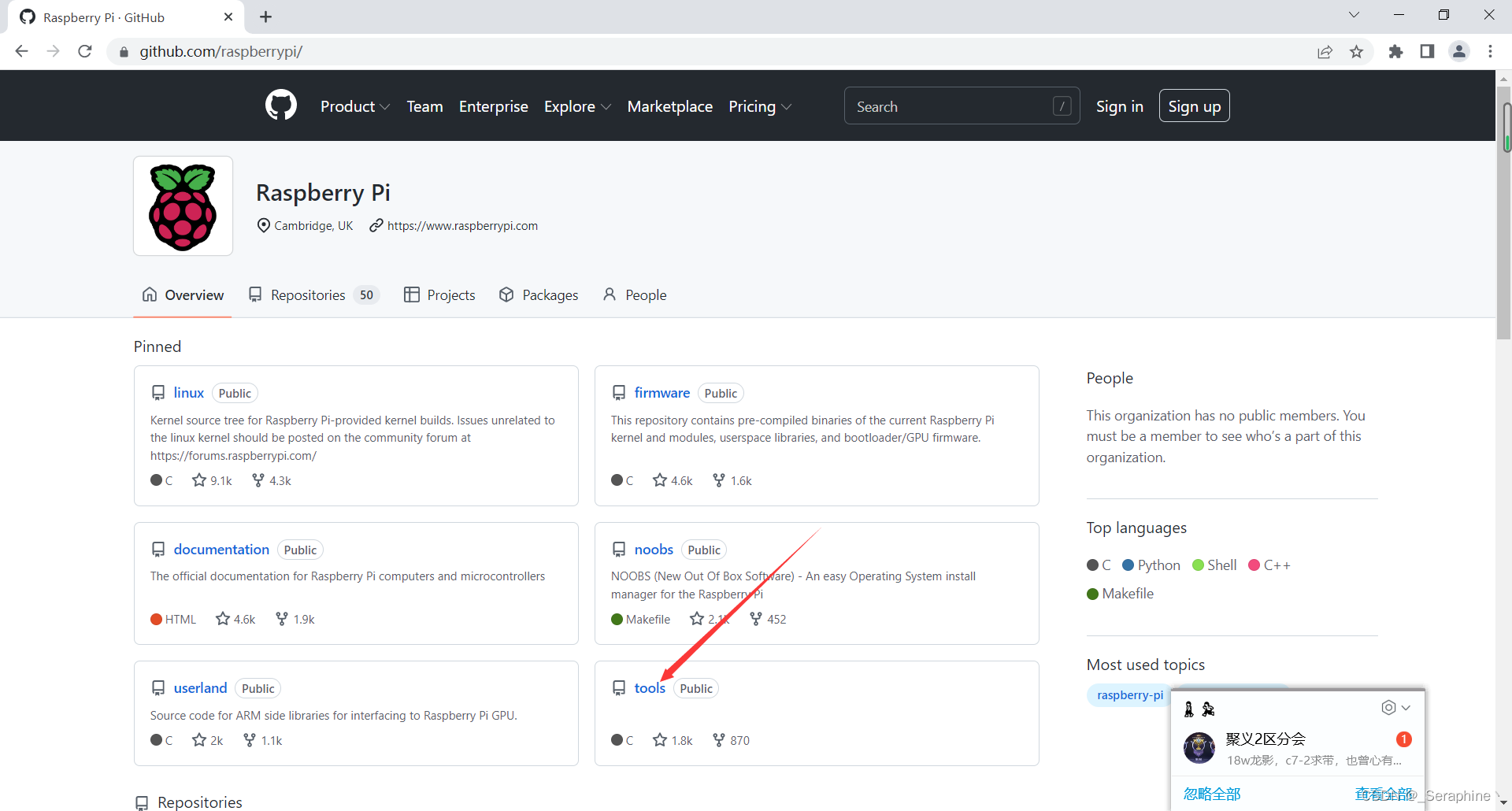Viewport: 1512px width, 811px height.
Task: Click the slash shortcut icon in search box
Action: 1062,106
